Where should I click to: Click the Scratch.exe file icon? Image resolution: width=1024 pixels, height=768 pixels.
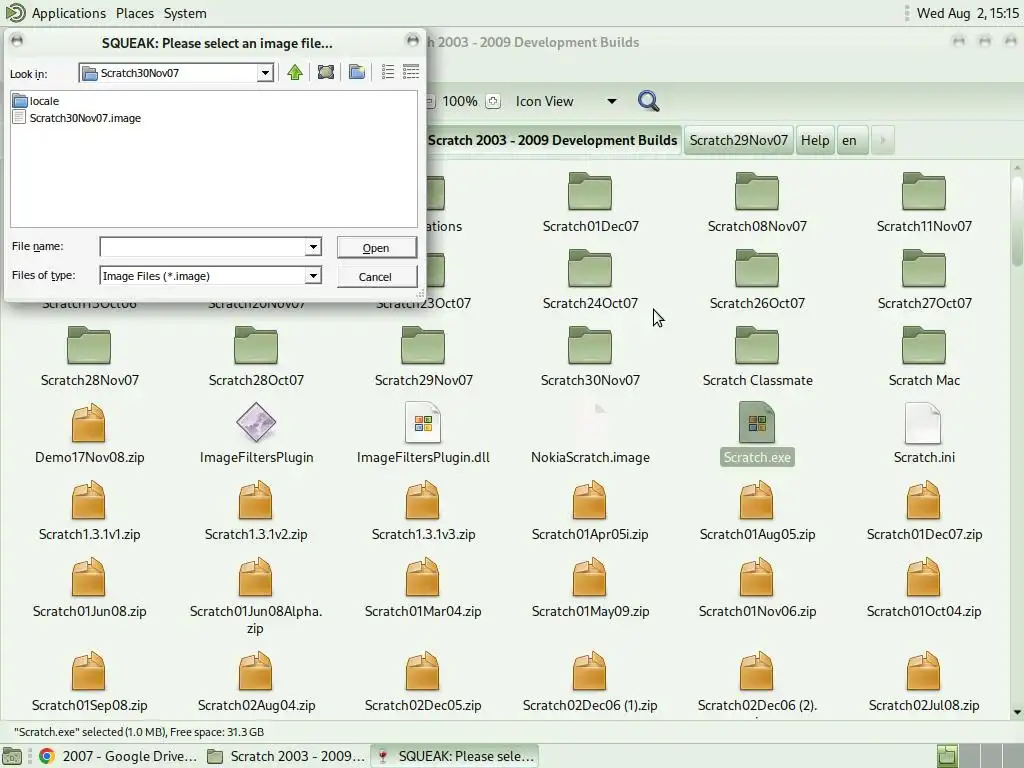757,423
